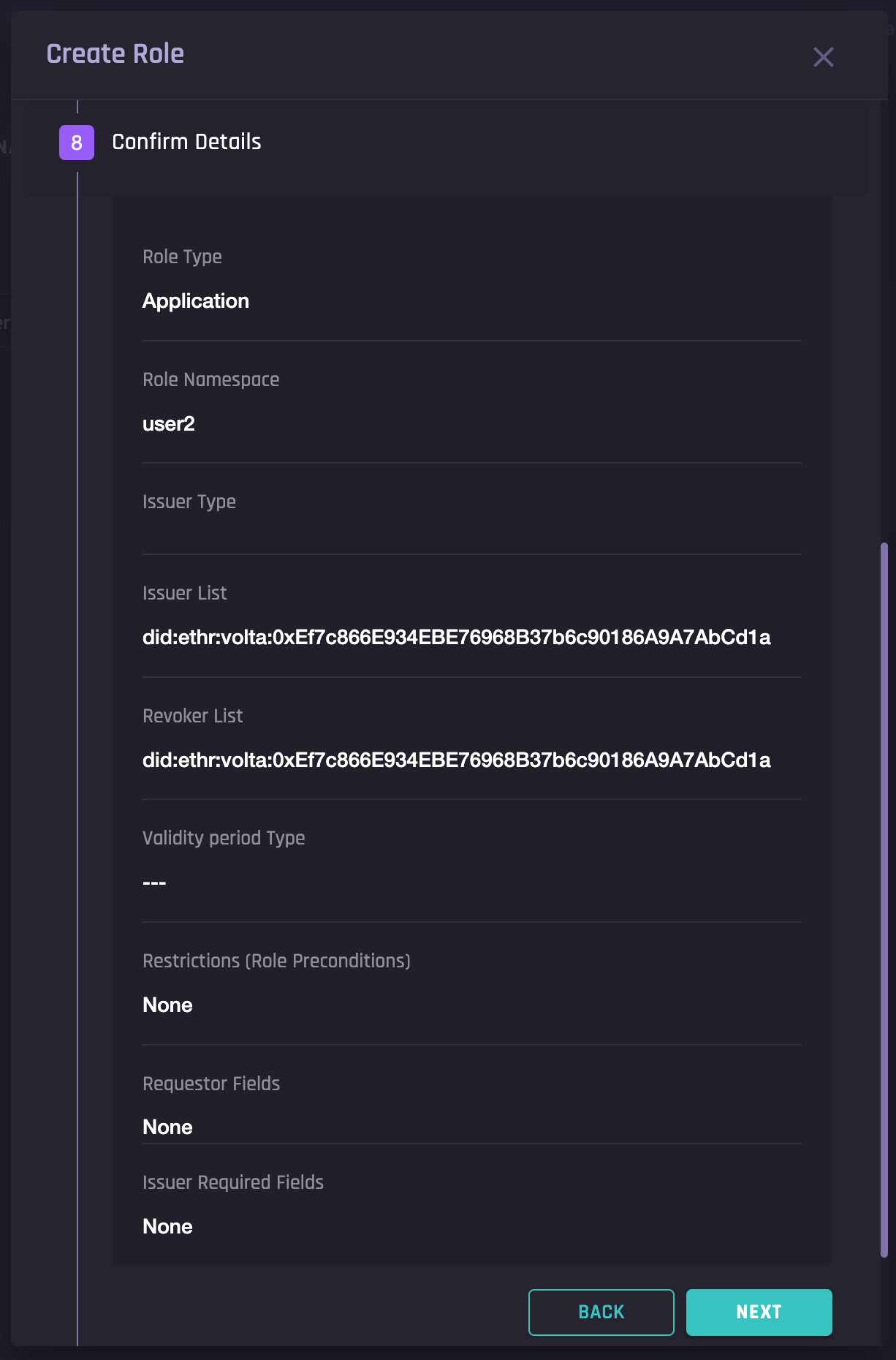The height and width of the screenshot is (1360, 896).
Task: Click the Revoker List label
Action: (x=192, y=717)
